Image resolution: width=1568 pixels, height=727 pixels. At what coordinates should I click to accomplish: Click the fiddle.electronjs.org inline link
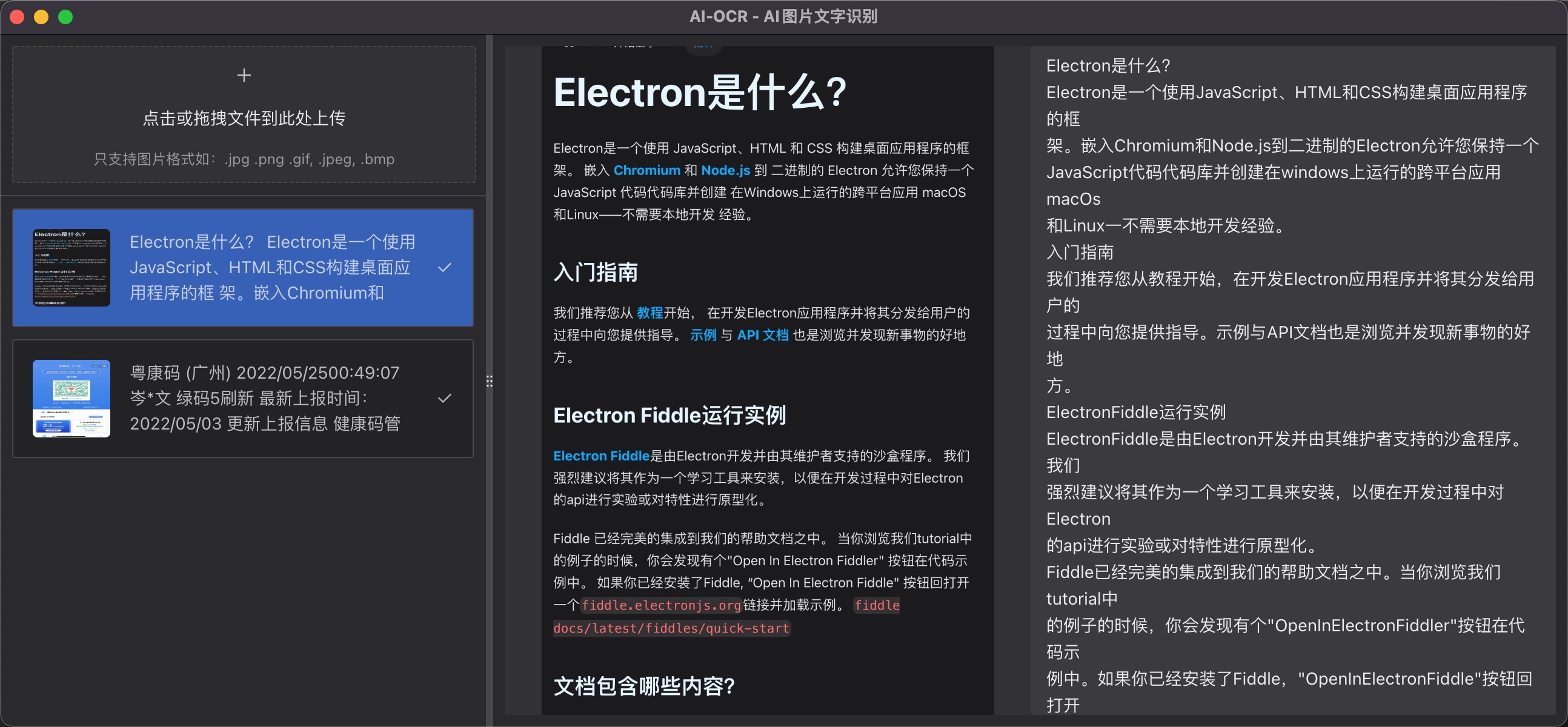[660, 605]
